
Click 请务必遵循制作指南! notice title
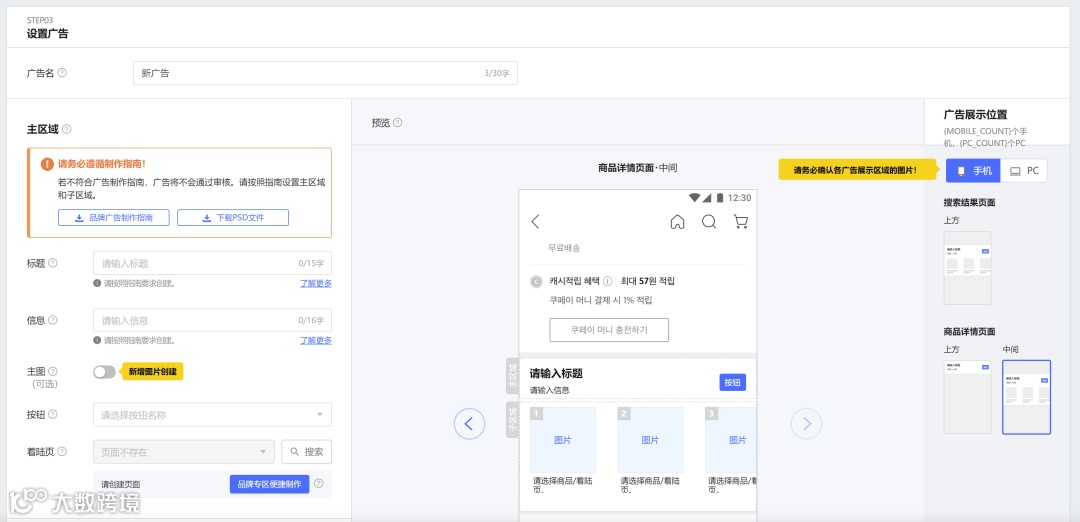point(102,165)
